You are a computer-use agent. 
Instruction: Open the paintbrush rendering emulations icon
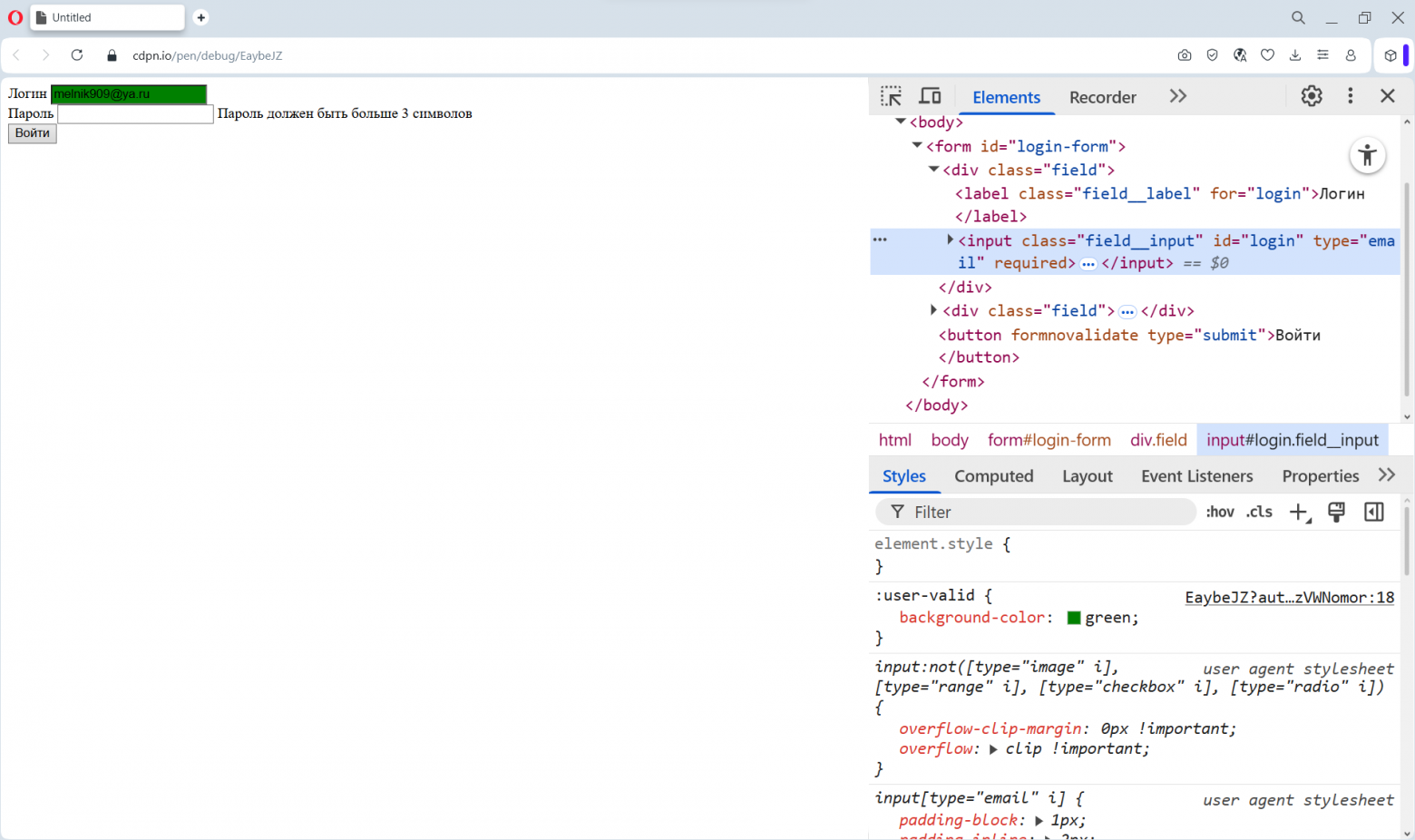point(1336,513)
